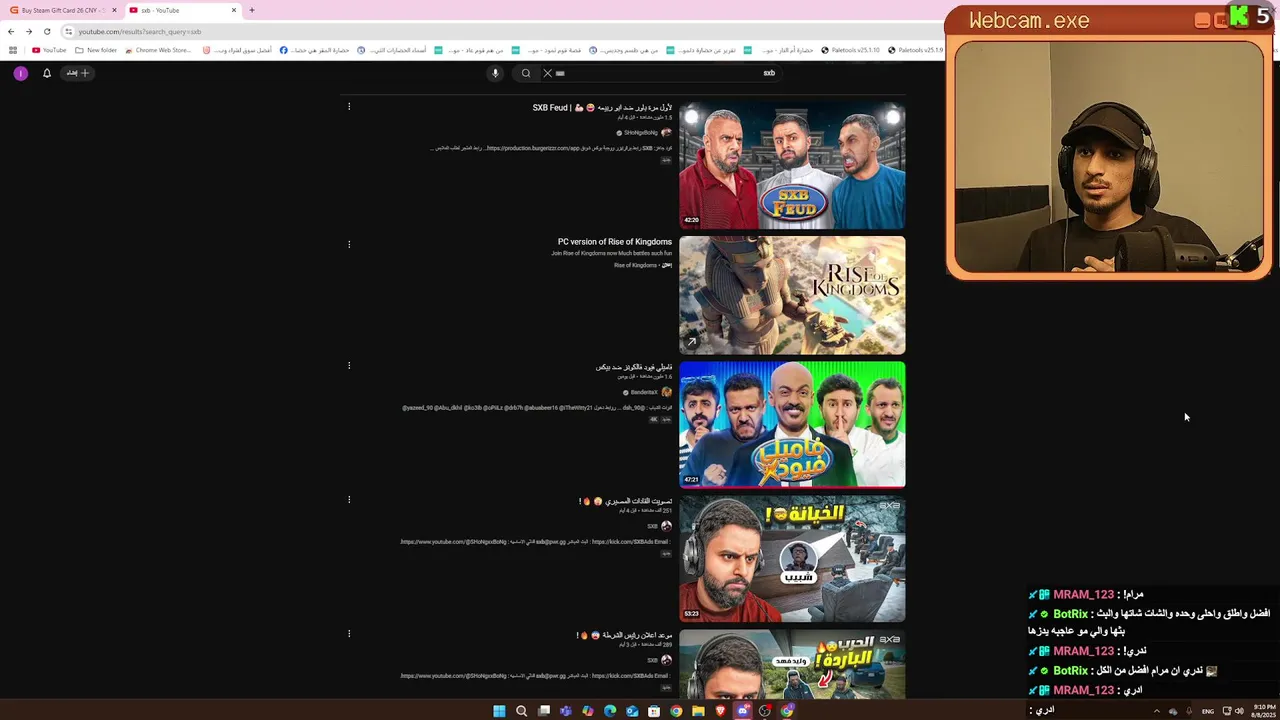Open the bookmarks apps grid icon
The width and height of the screenshot is (1280, 720).
tap(13, 50)
